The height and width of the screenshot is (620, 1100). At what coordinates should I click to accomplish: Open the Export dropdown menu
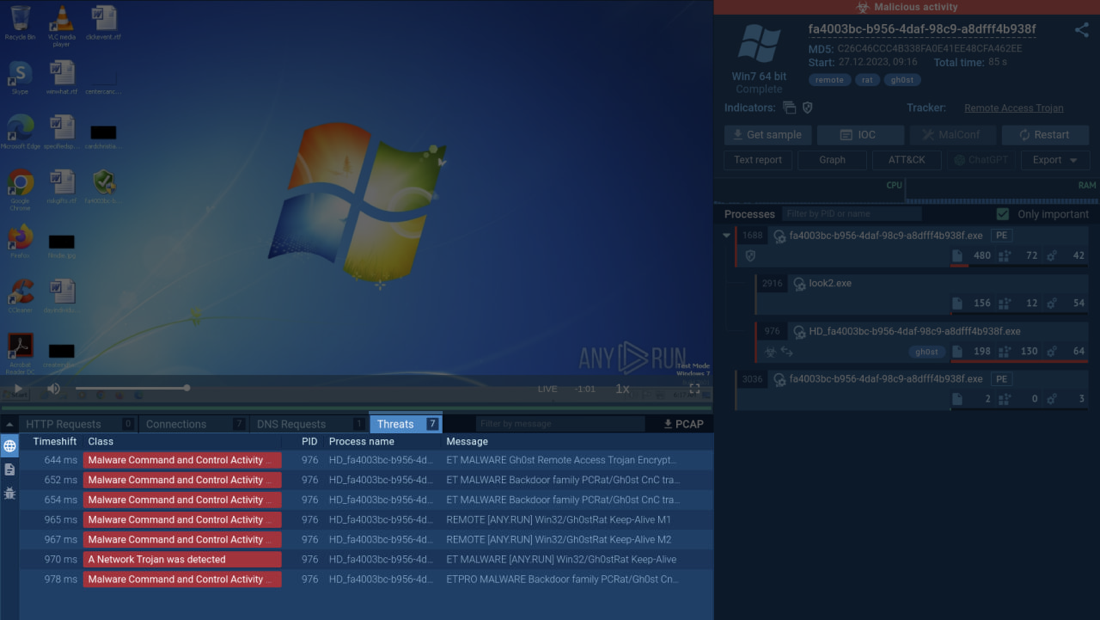(1055, 160)
